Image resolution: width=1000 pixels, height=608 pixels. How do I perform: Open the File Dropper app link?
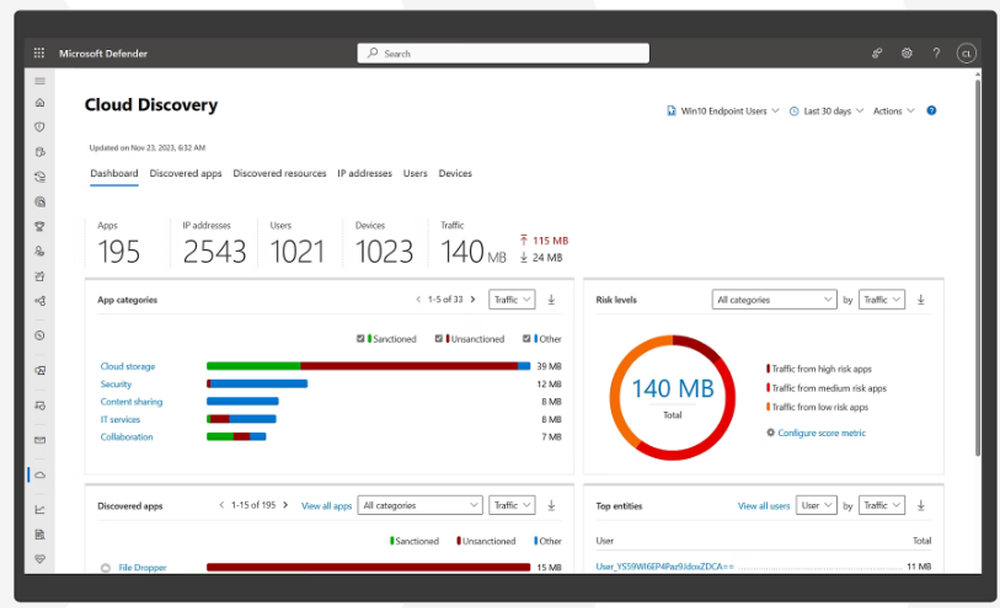click(x=142, y=568)
